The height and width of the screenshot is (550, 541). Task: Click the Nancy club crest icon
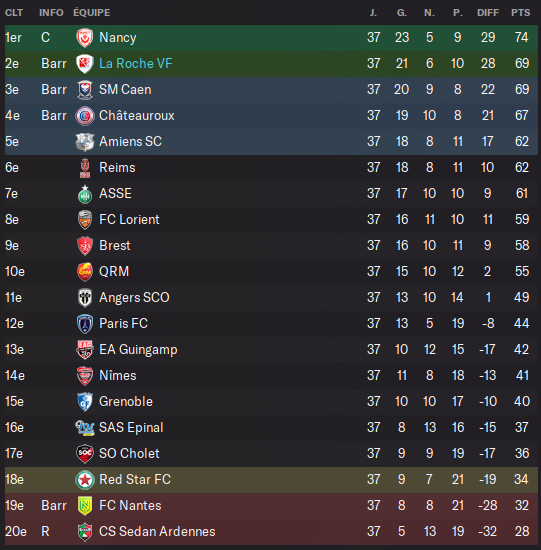point(85,38)
